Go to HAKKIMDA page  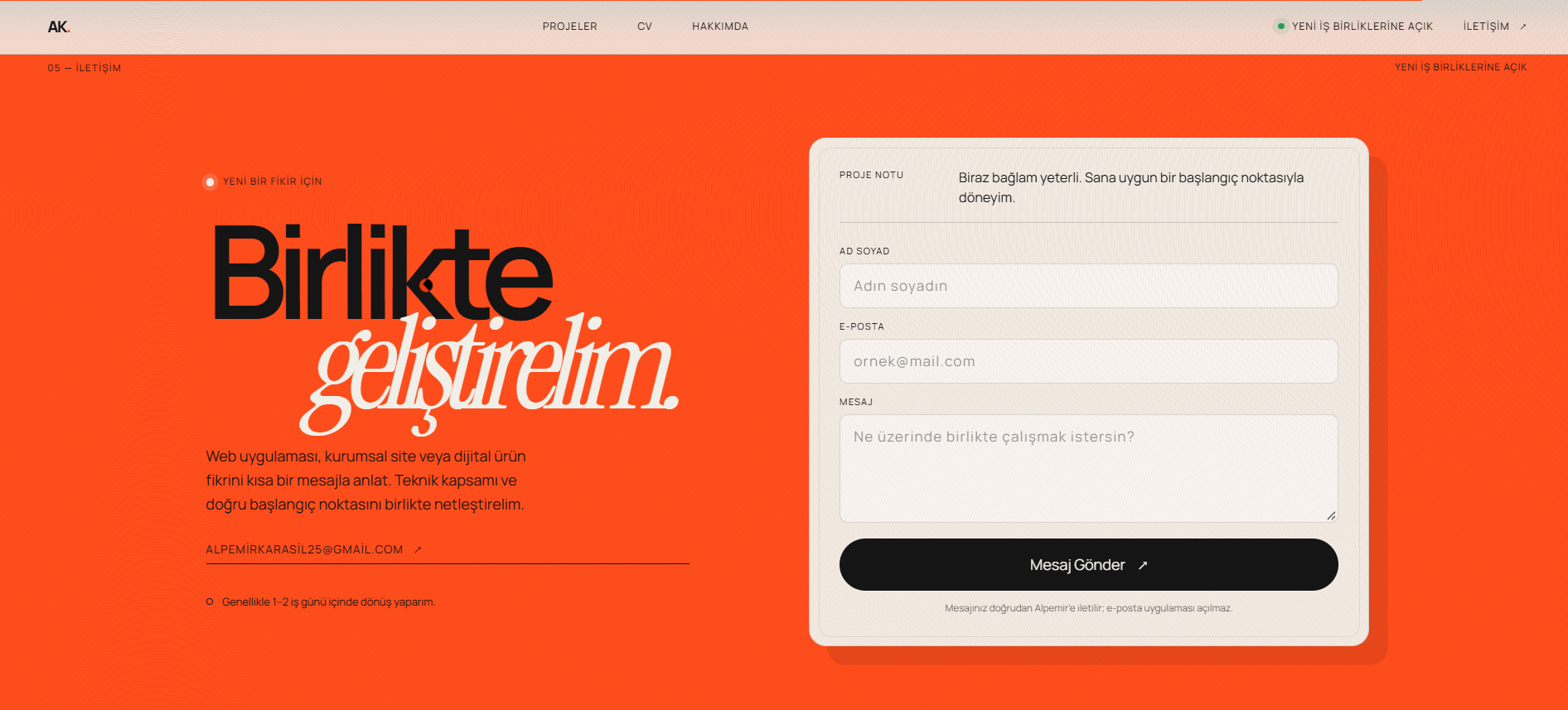(720, 27)
